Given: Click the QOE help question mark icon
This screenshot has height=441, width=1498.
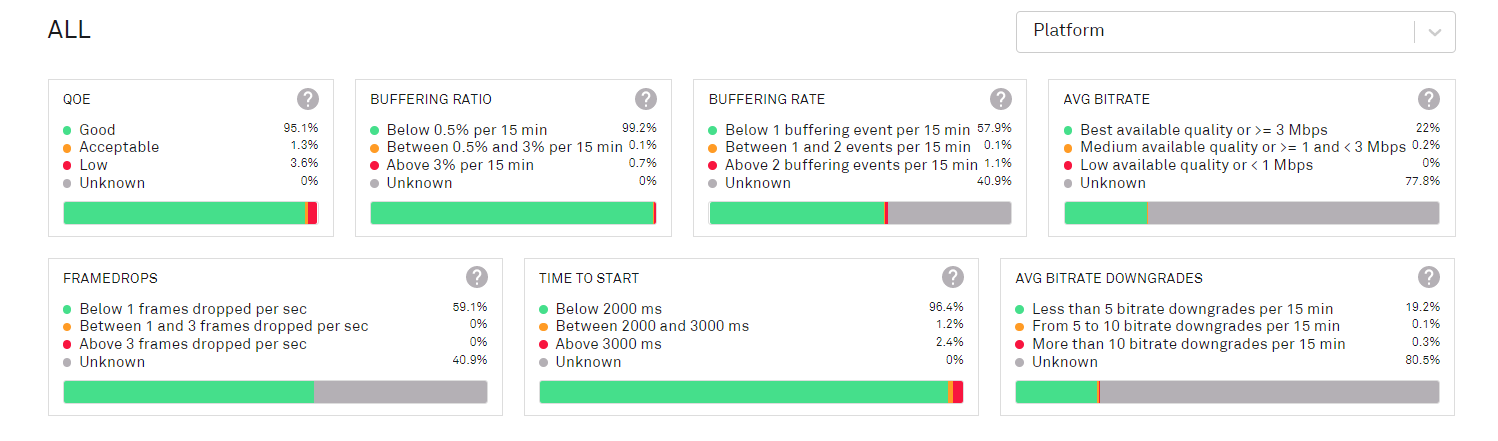Looking at the screenshot, I should click(308, 99).
